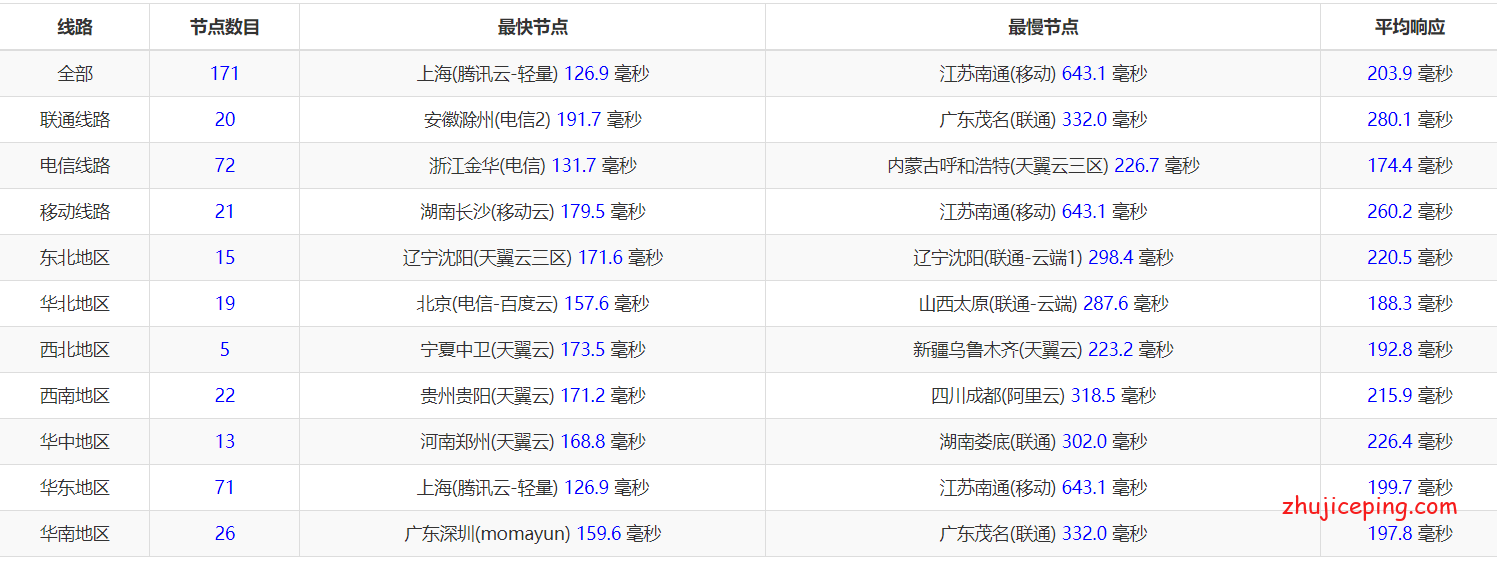This screenshot has width=1497, height=561.
Task: Click 上海(腾讯云-轻量) in the 全部 row
Action: 488,74
